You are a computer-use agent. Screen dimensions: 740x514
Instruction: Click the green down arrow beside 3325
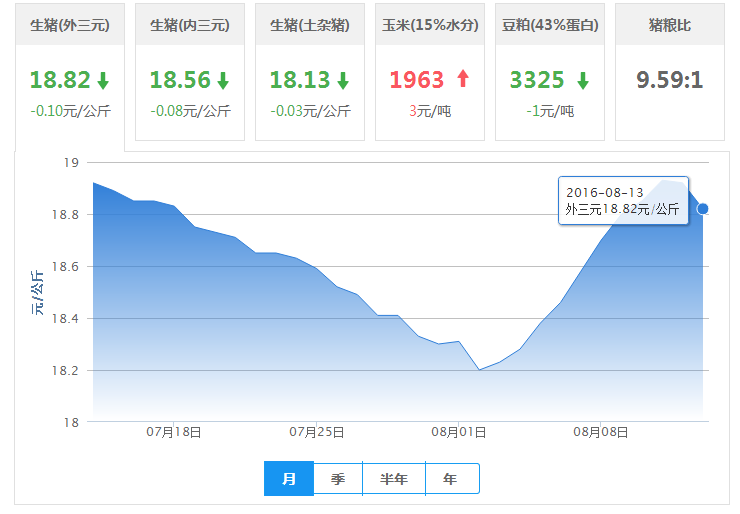pyautogui.click(x=582, y=80)
